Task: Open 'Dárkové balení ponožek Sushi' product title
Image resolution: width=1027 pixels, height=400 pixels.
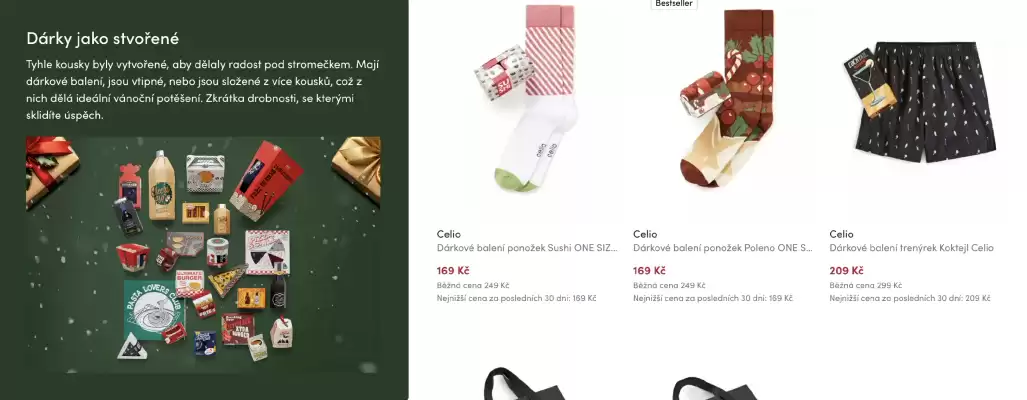Action: (x=527, y=248)
